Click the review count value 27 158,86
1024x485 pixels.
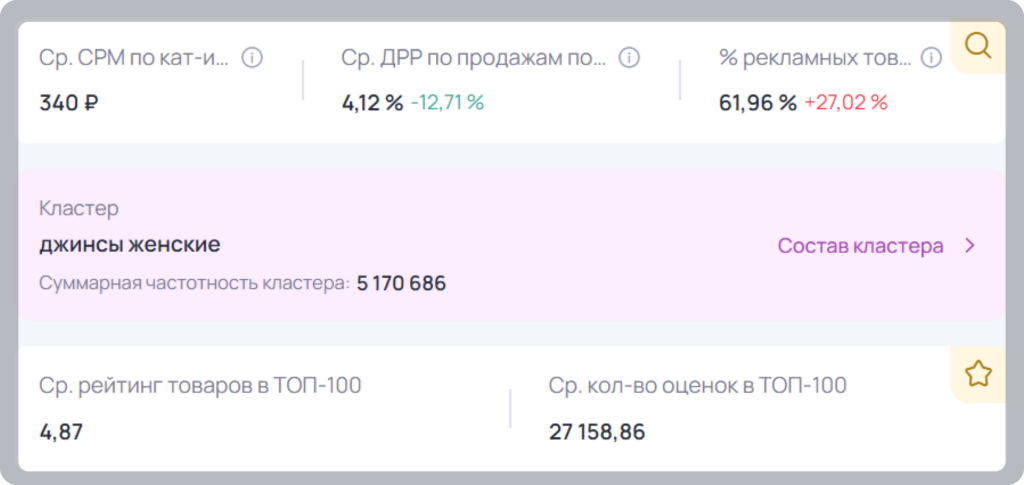point(597,432)
